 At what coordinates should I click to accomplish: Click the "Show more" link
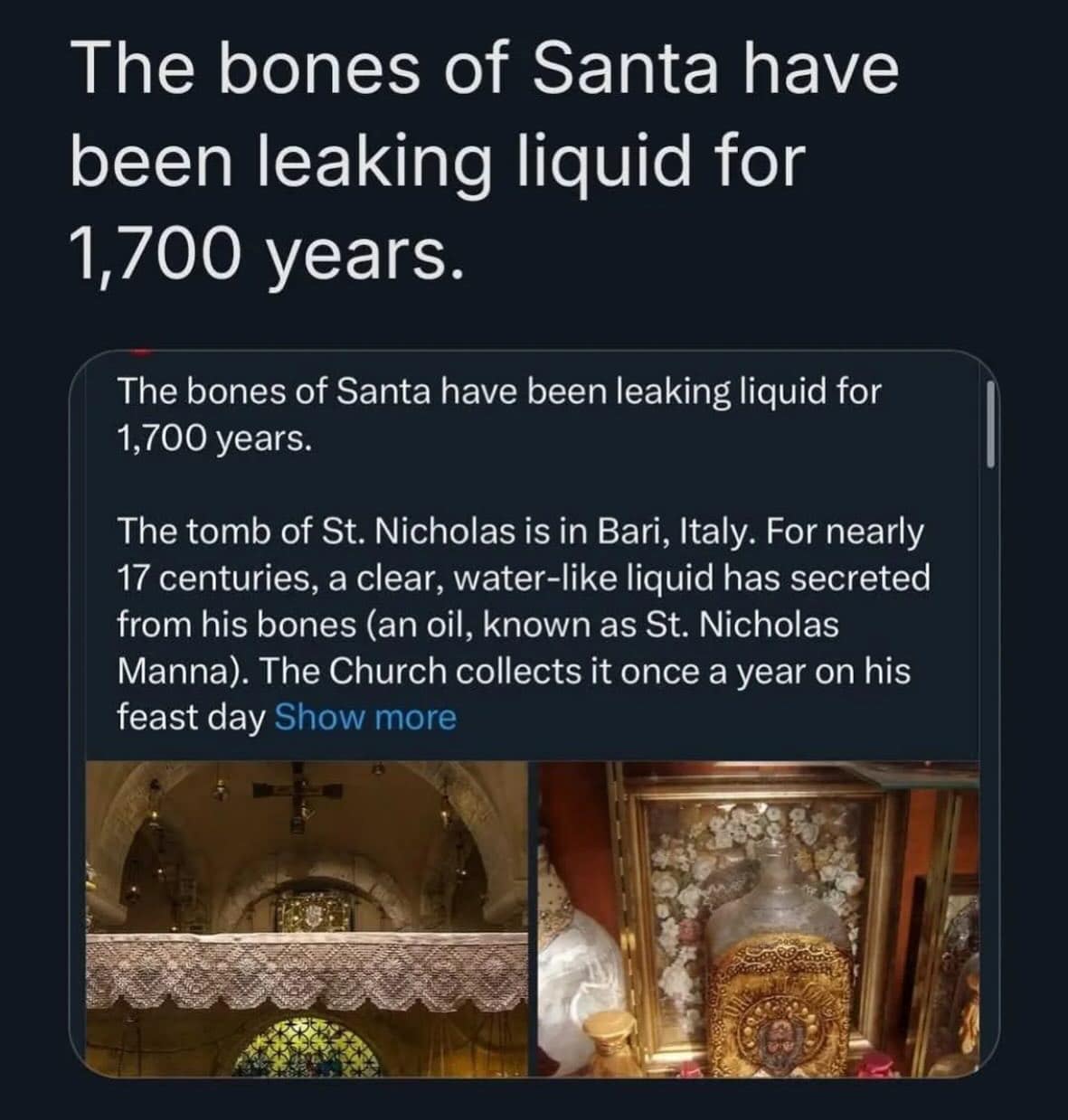(x=364, y=718)
